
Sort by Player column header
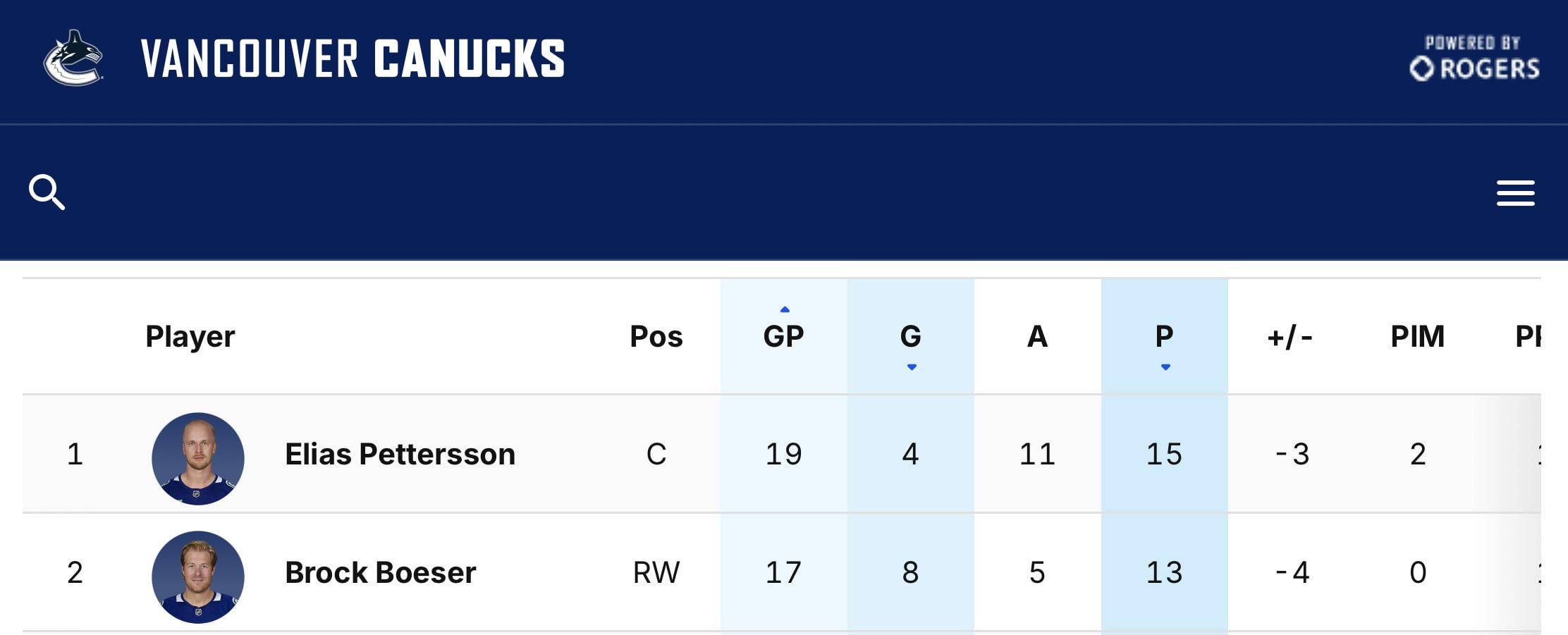pos(190,336)
